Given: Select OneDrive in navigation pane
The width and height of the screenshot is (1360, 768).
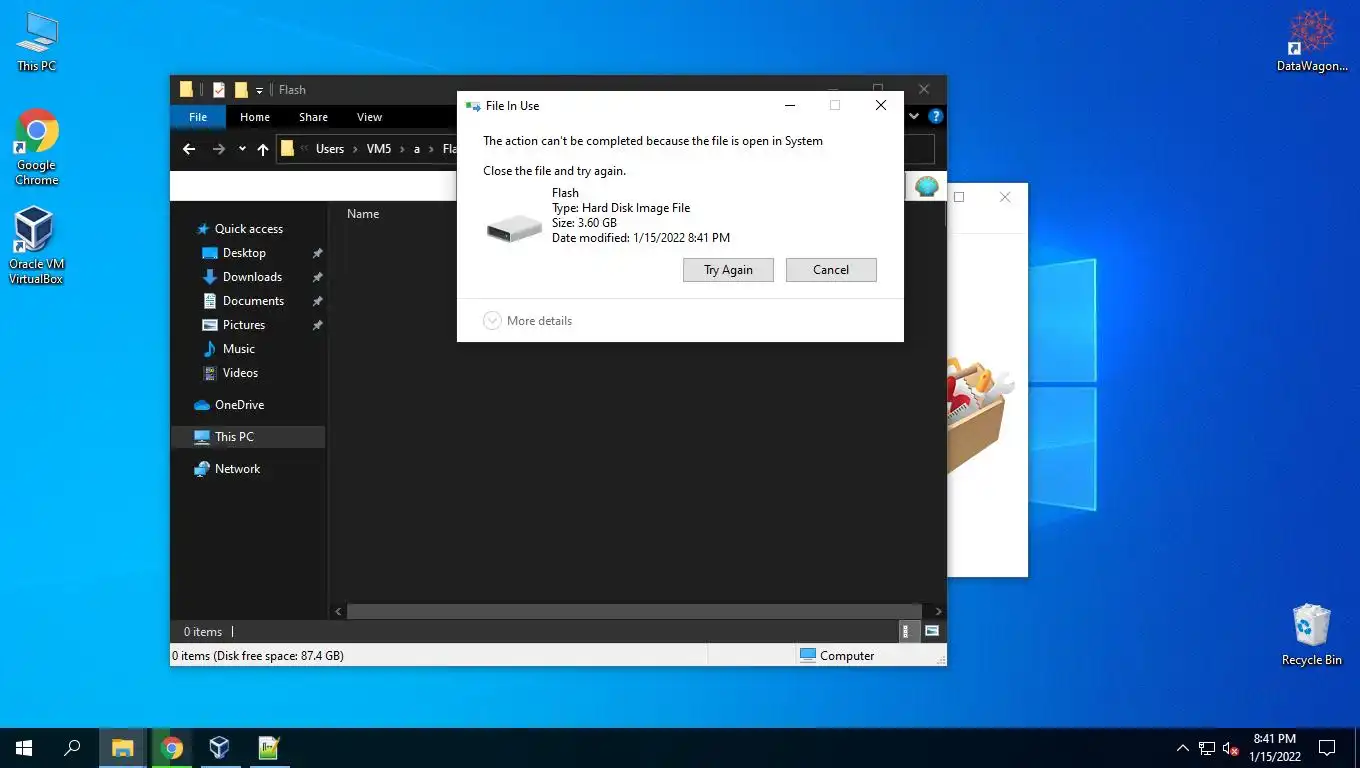Looking at the screenshot, I should 239,405.
